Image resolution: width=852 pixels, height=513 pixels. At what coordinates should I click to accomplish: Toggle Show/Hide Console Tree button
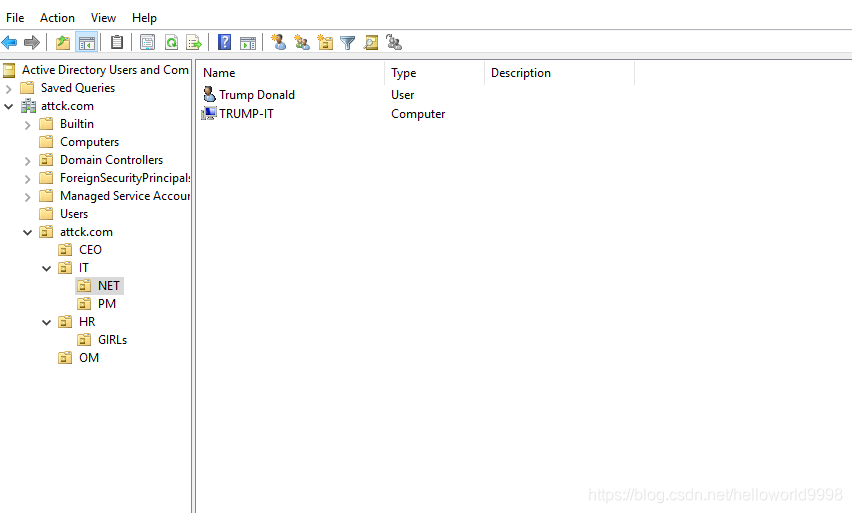pos(87,42)
